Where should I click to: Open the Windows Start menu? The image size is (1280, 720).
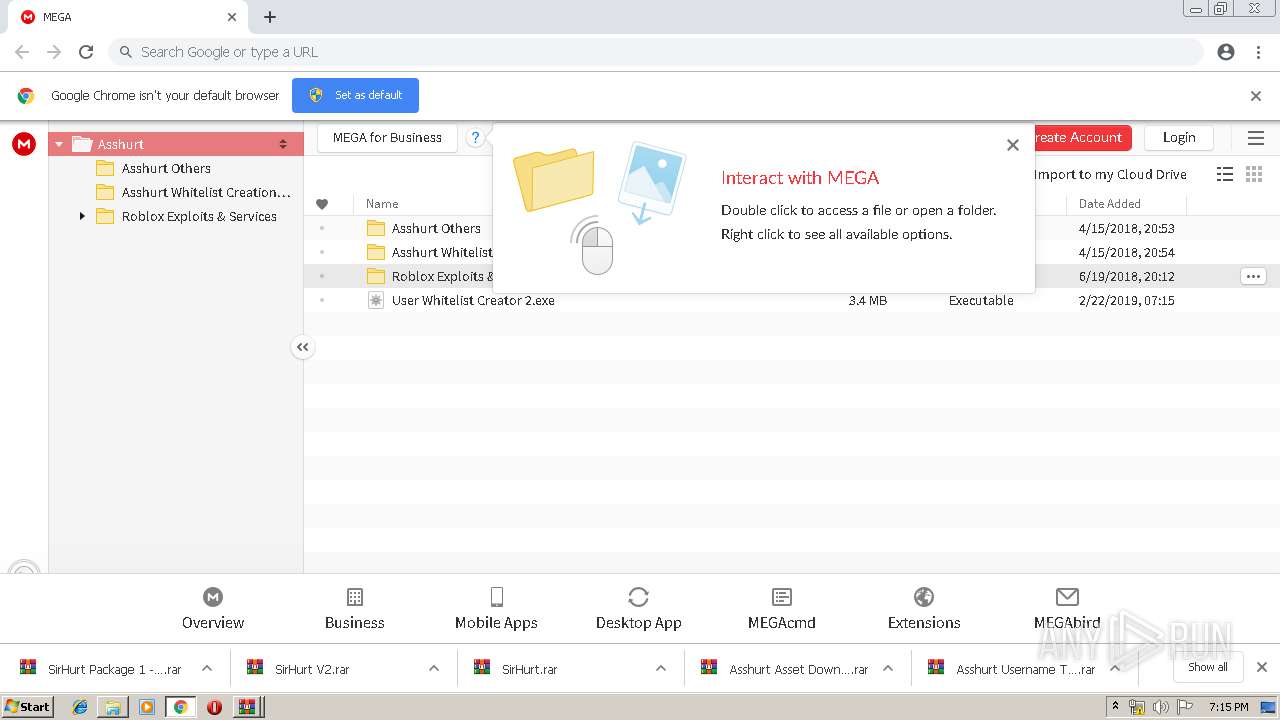click(x=27, y=707)
